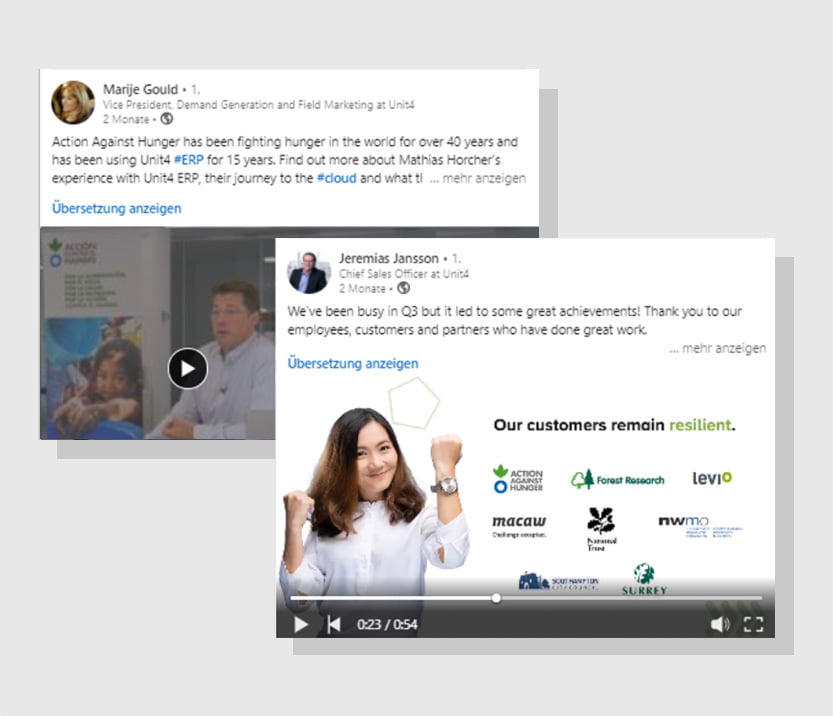Expand Marije's post with mehr anzeigen
Image resolution: width=833 pixels, height=716 pixels.
[x=478, y=178]
